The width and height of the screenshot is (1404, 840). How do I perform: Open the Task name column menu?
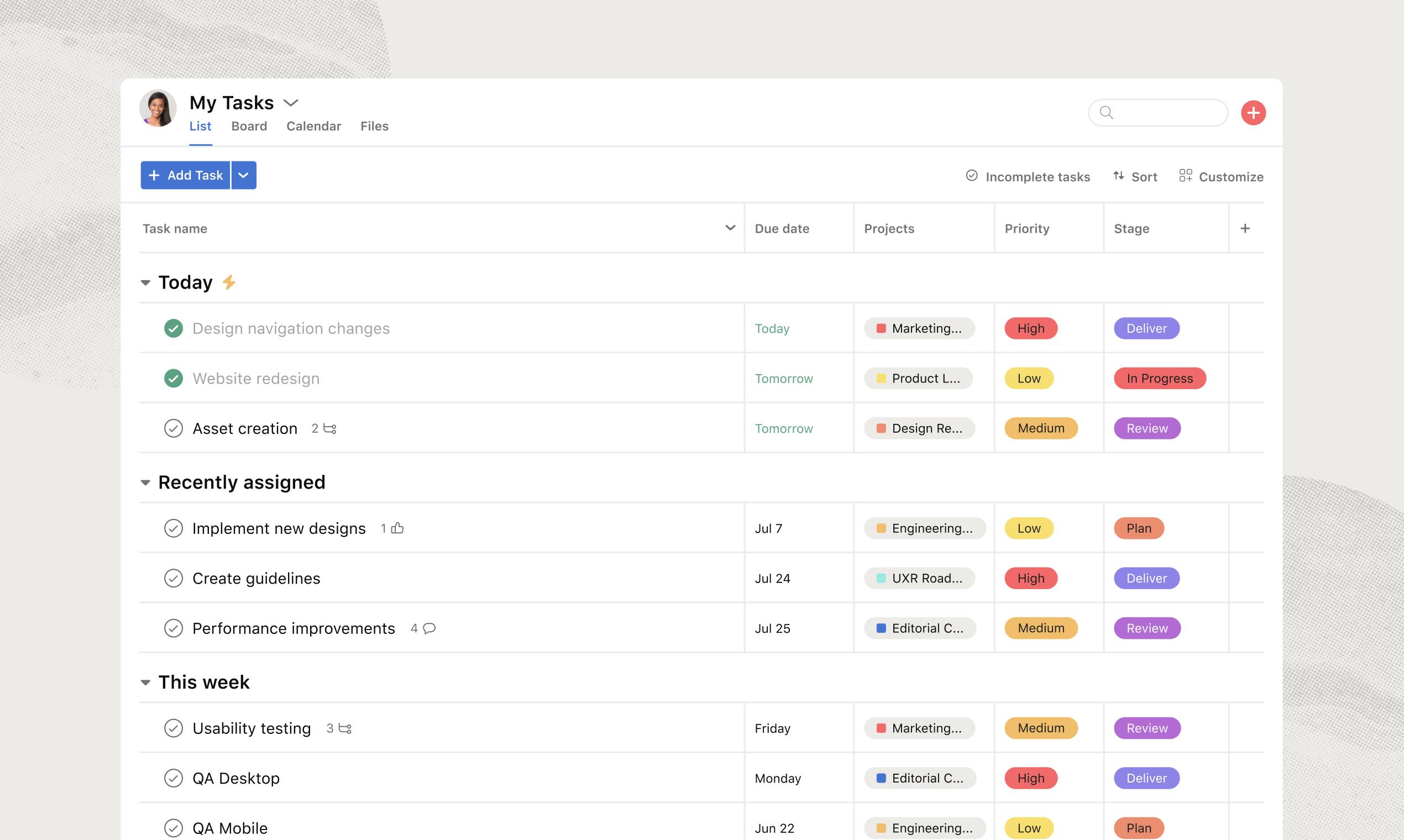[x=730, y=228]
